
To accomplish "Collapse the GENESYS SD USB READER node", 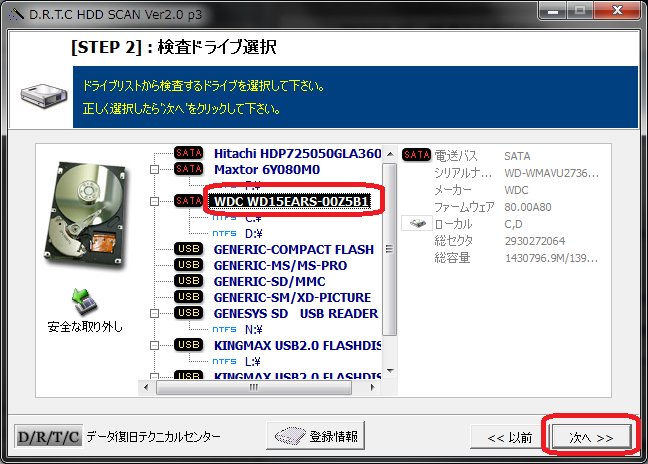I will pyautogui.click(x=154, y=313).
